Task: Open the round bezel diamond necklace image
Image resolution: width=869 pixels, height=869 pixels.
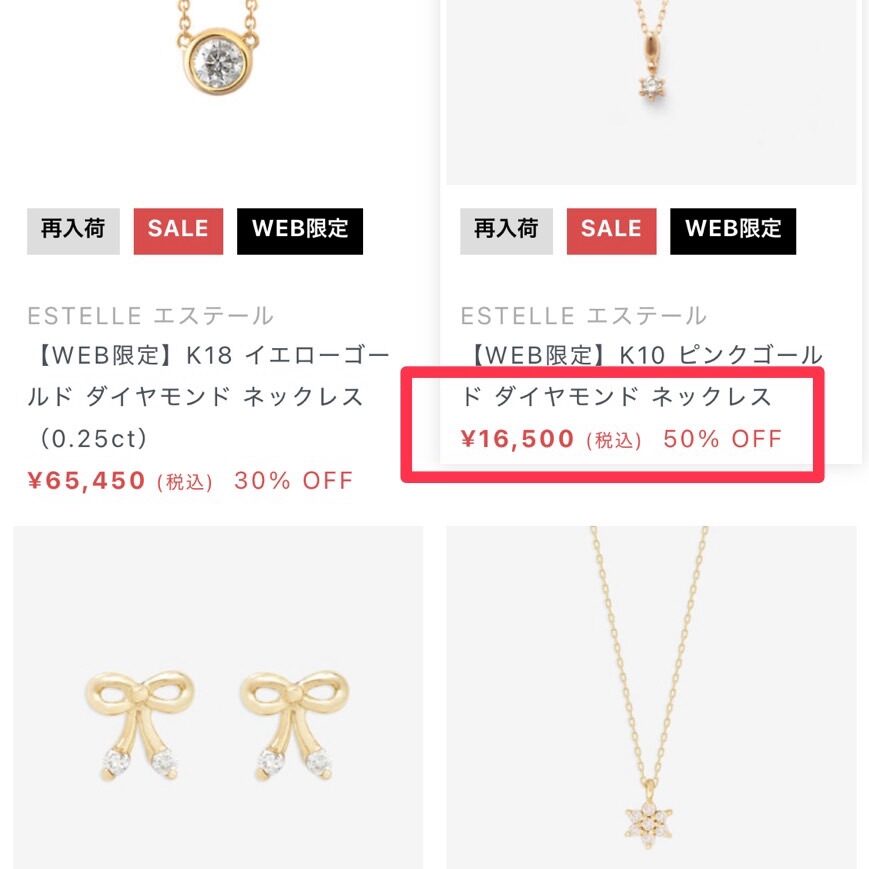Action: (x=218, y=91)
